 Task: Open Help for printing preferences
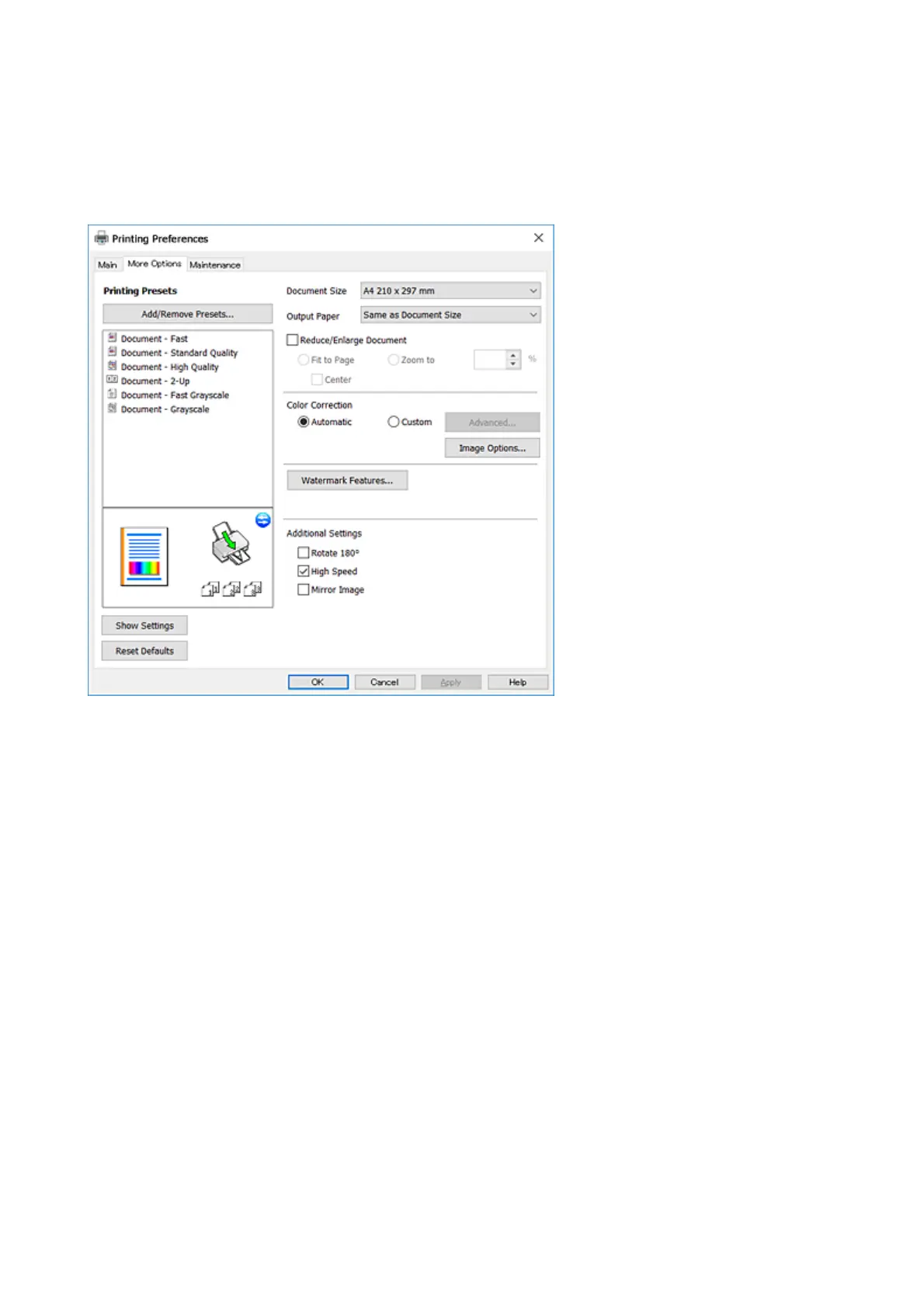(x=518, y=682)
